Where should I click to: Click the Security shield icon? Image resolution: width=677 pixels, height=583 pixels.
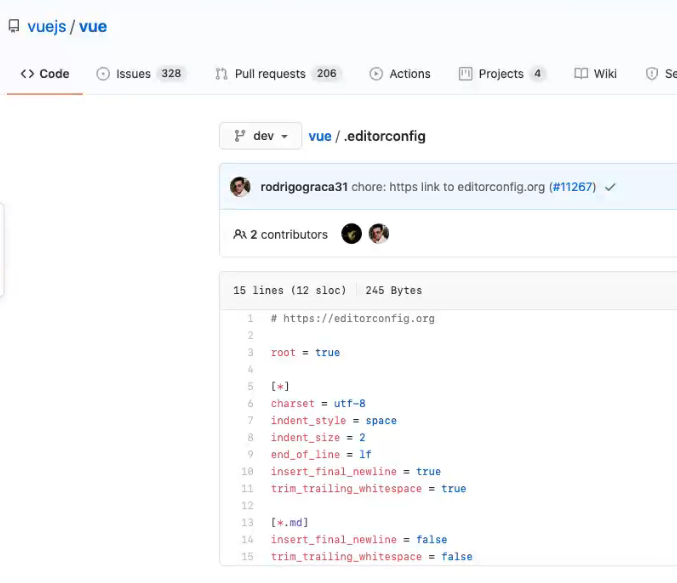652,74
